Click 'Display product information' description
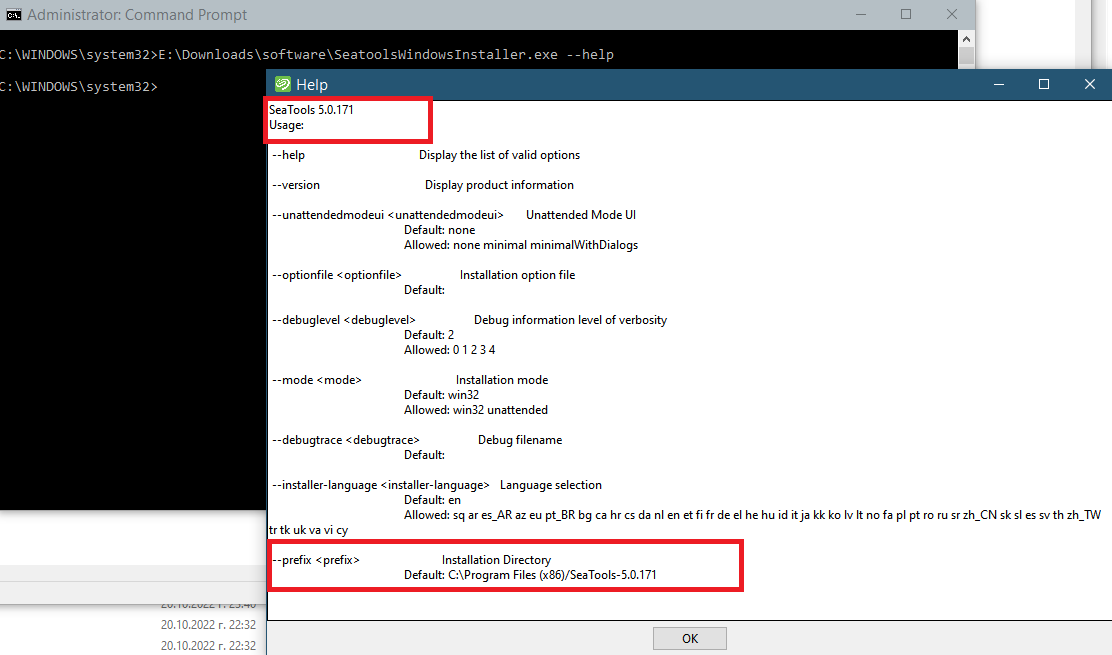This screenshot has height=655, width=1112. click(499, 184)
